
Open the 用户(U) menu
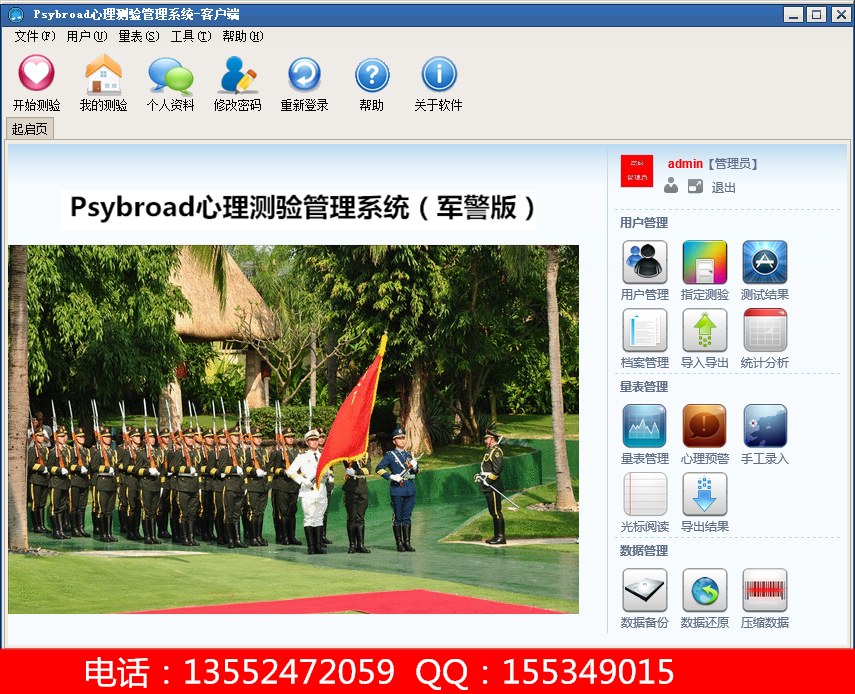point(87,36)
